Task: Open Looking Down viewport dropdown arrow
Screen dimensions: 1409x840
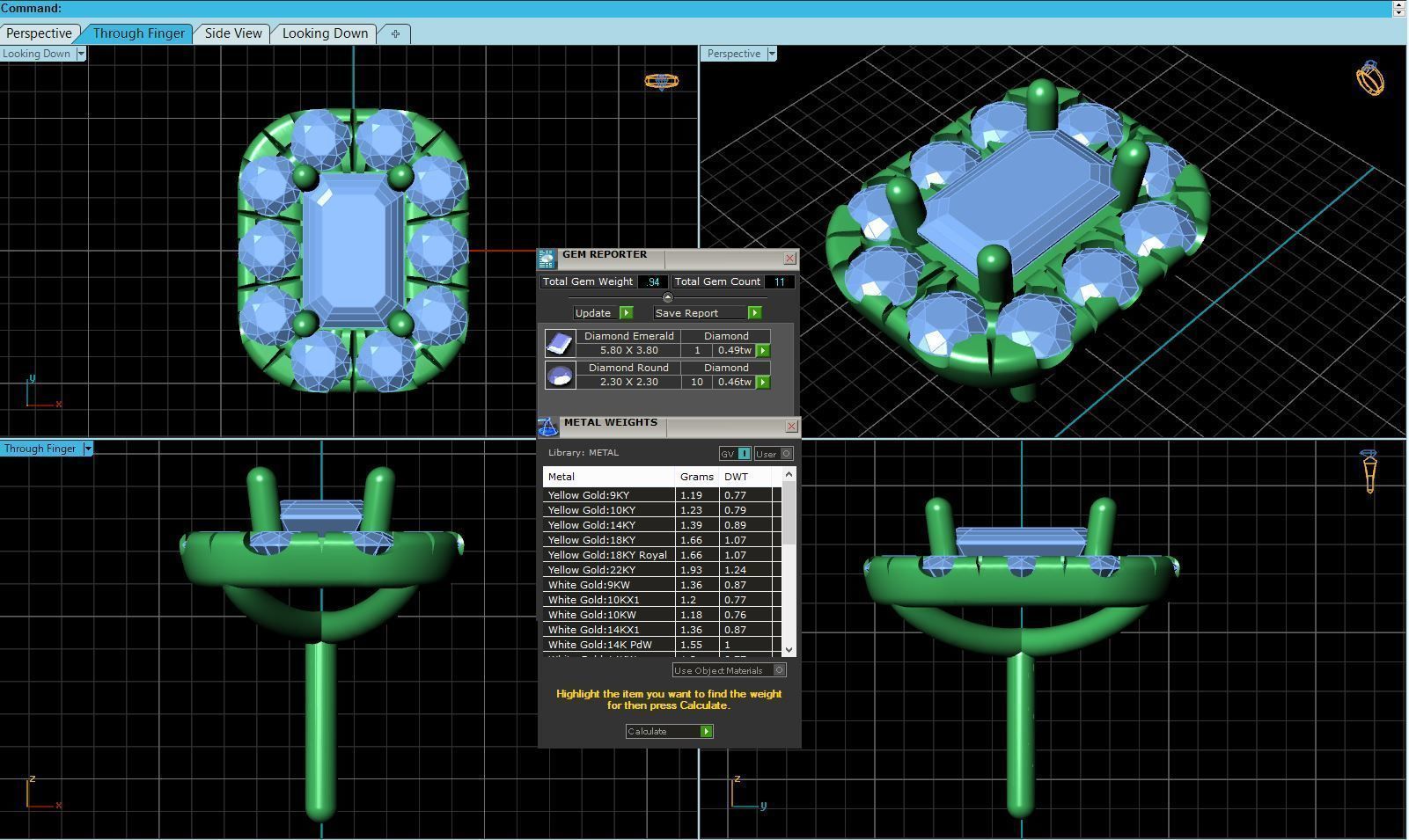Action: click(x=80, y=54)
